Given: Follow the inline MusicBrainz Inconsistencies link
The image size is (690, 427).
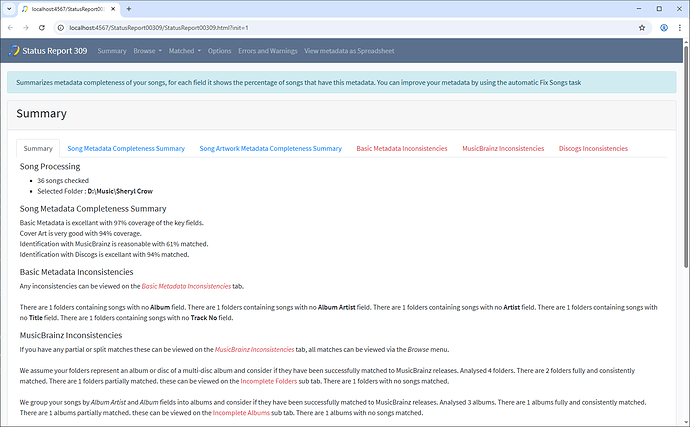Looking at the screenshot, I should (254, 350).
